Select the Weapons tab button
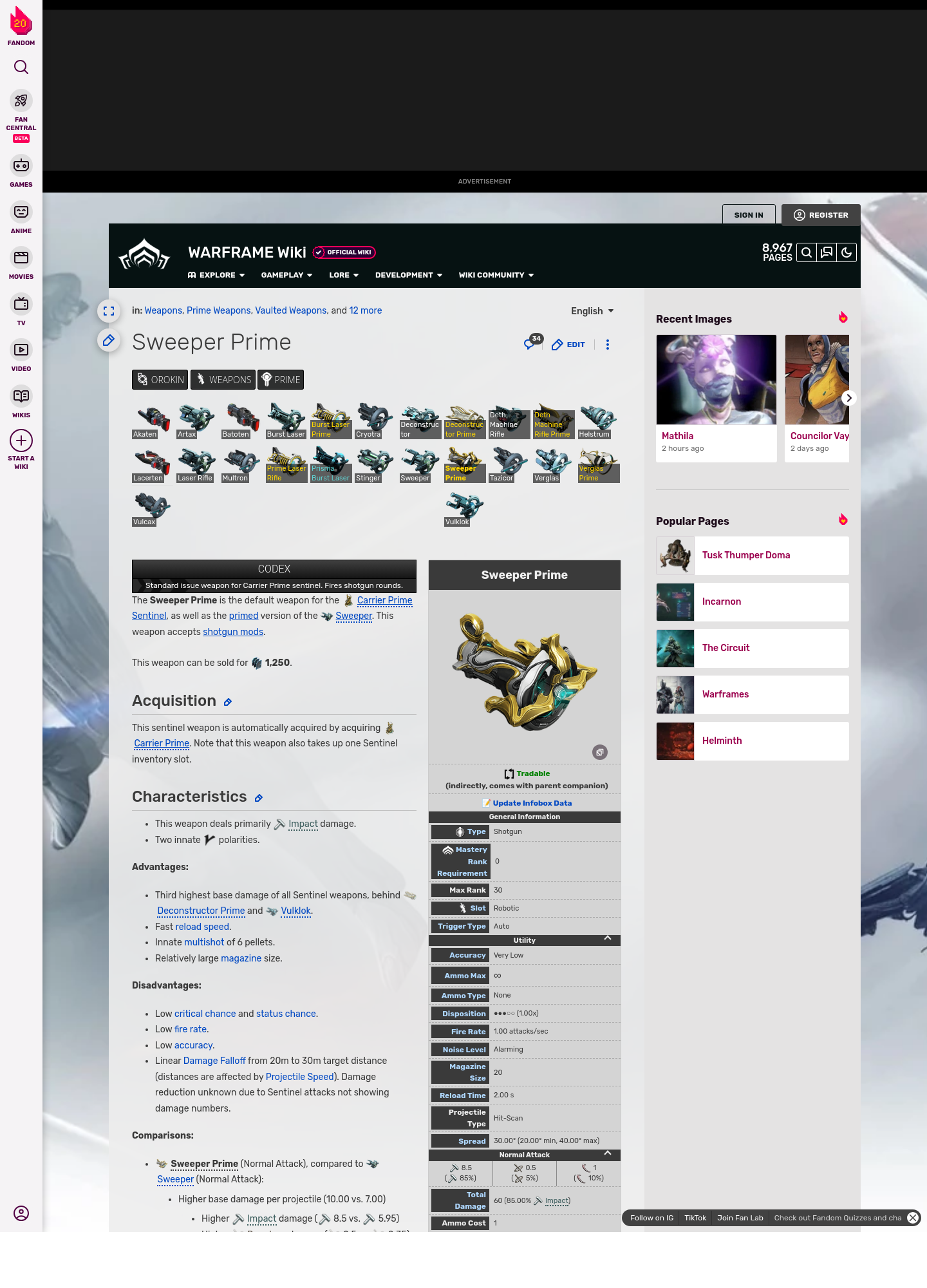Image resolution: width=927 pixels, height=1288 pixels. point(223,380)
